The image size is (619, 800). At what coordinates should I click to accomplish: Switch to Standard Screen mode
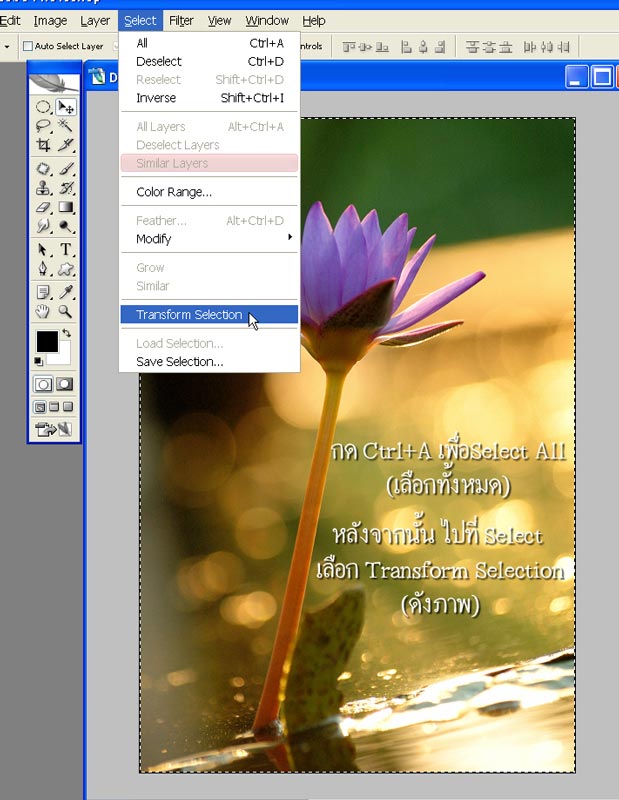(40, 407)
